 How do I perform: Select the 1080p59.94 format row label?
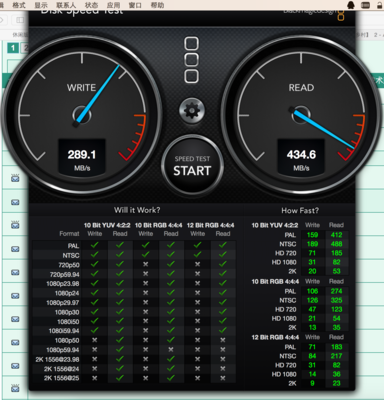pos(63,350)
